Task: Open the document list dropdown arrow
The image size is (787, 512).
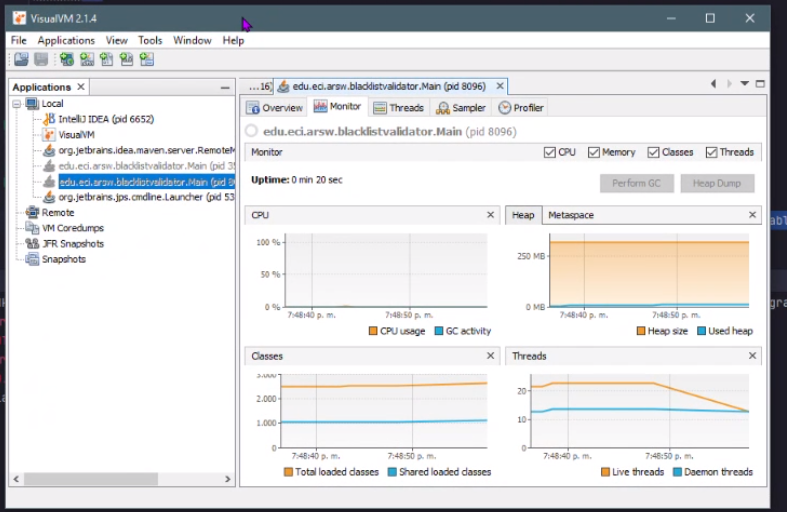Action: 745,84
